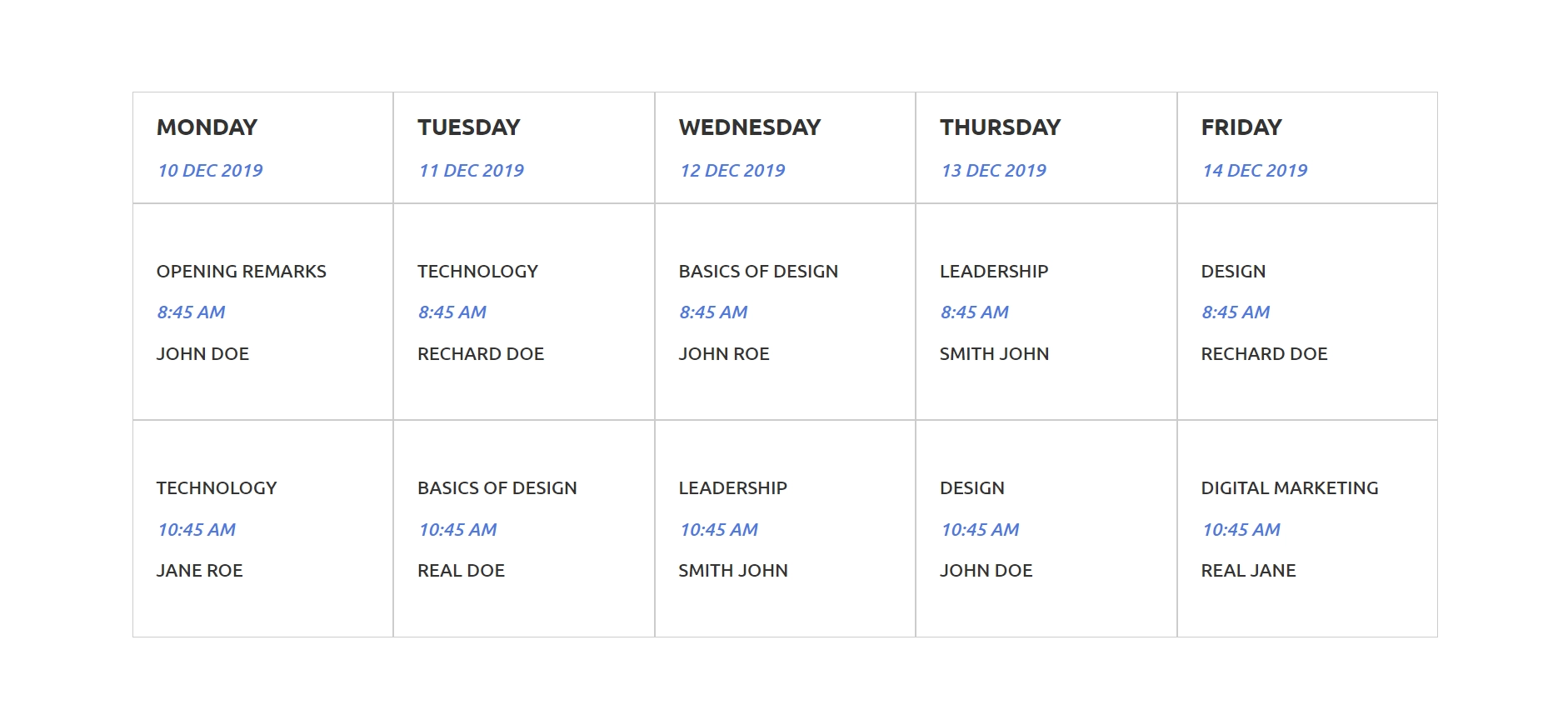Select the MONDAY column header
Image resolution: width=1568 pixels, height=725 pixels.
click(207, 127)
